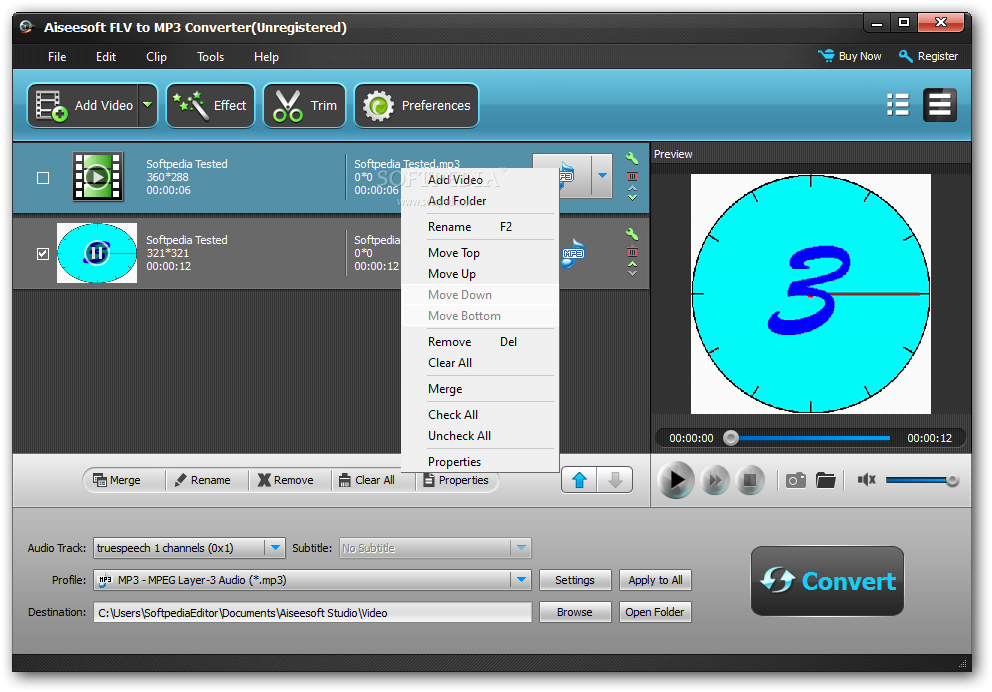Image resolution: width=992 pixels, height=692 pixels.
Task: Open the File menu
Action: tap(57, 57)
